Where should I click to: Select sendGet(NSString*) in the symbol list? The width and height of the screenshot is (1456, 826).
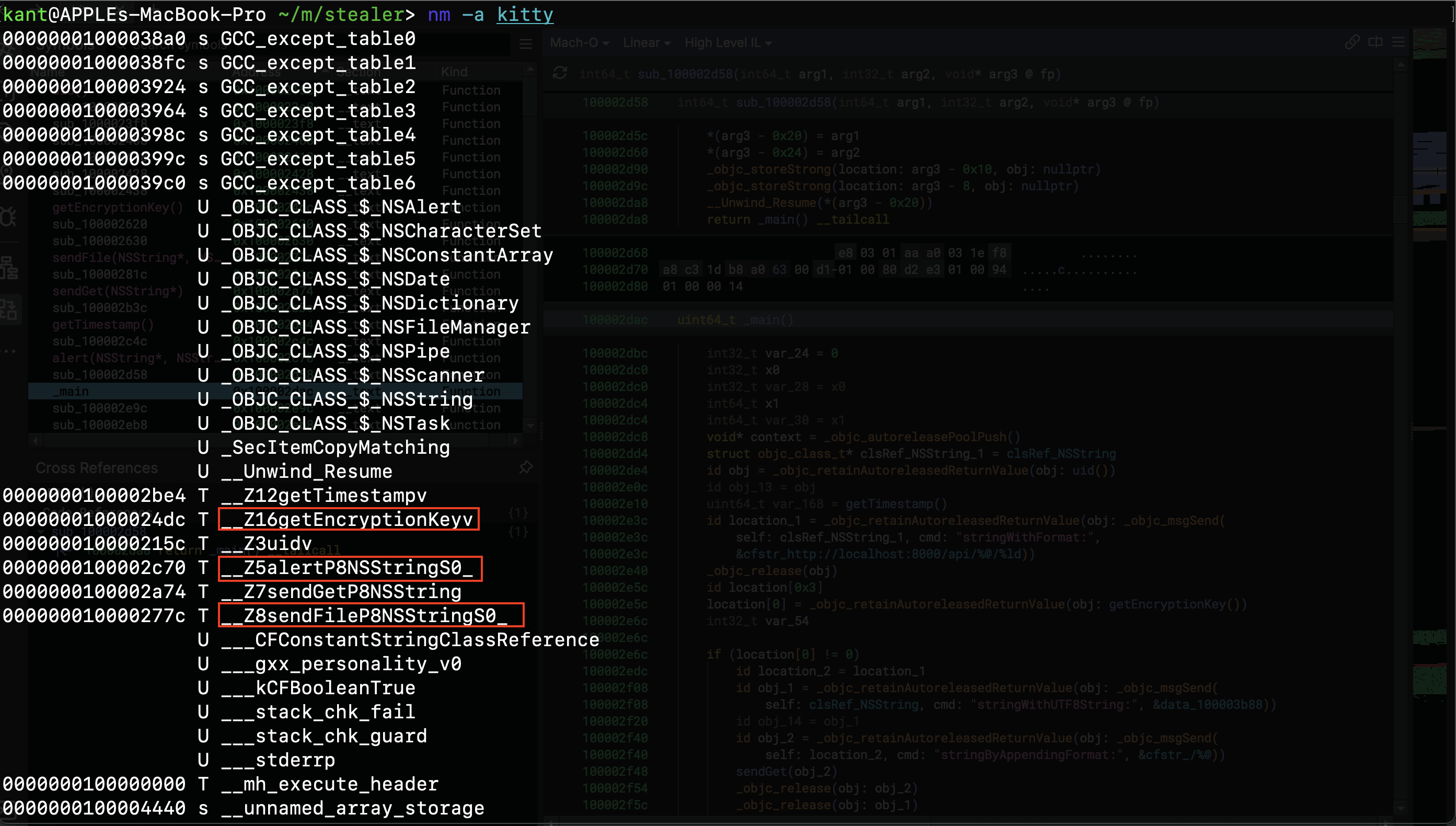(x=118, y=291)
